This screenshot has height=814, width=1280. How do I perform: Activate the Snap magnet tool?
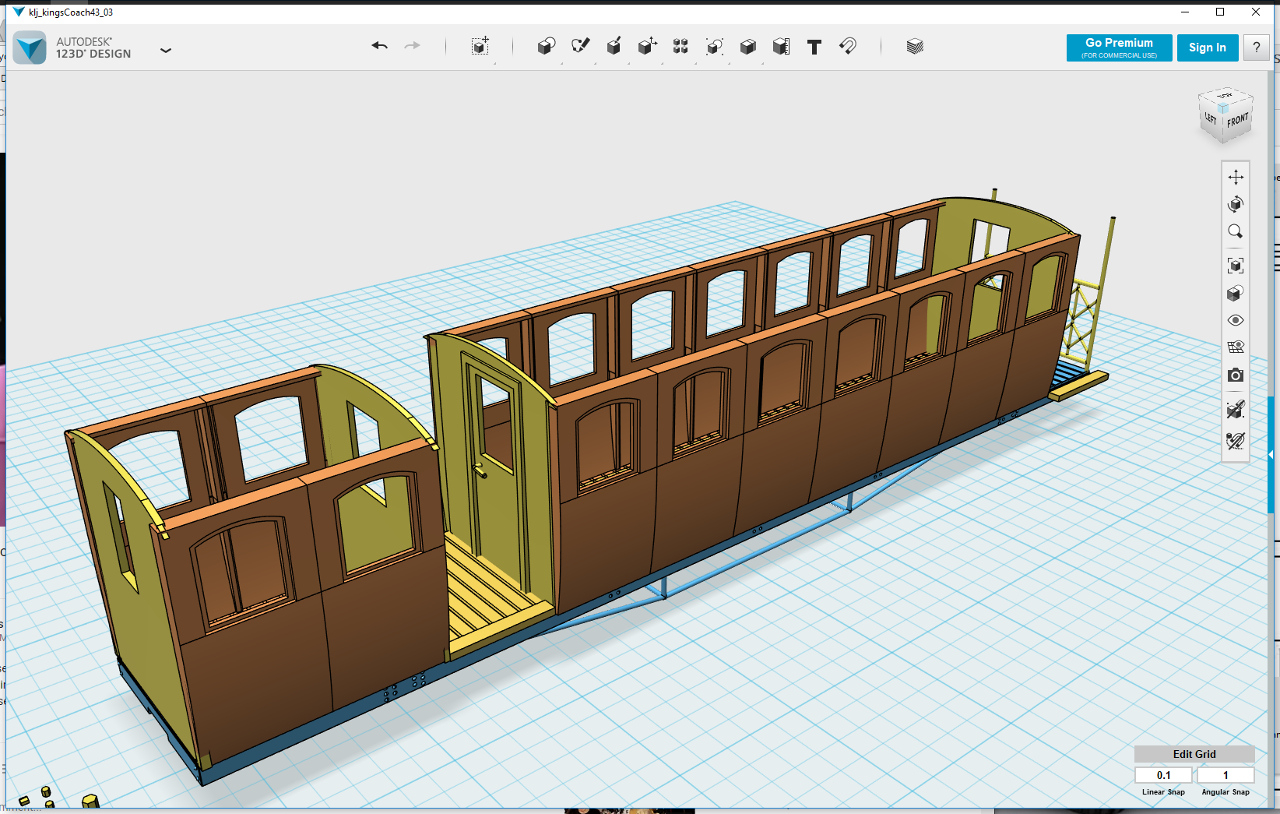848,46
